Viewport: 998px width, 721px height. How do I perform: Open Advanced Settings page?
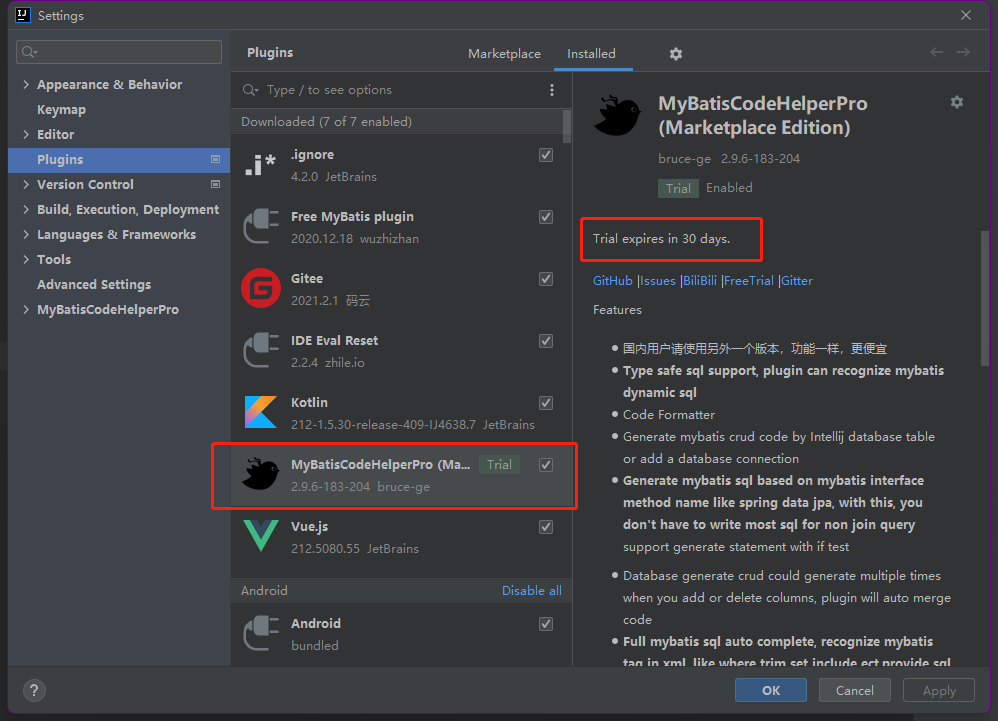(x=94, y=284)
